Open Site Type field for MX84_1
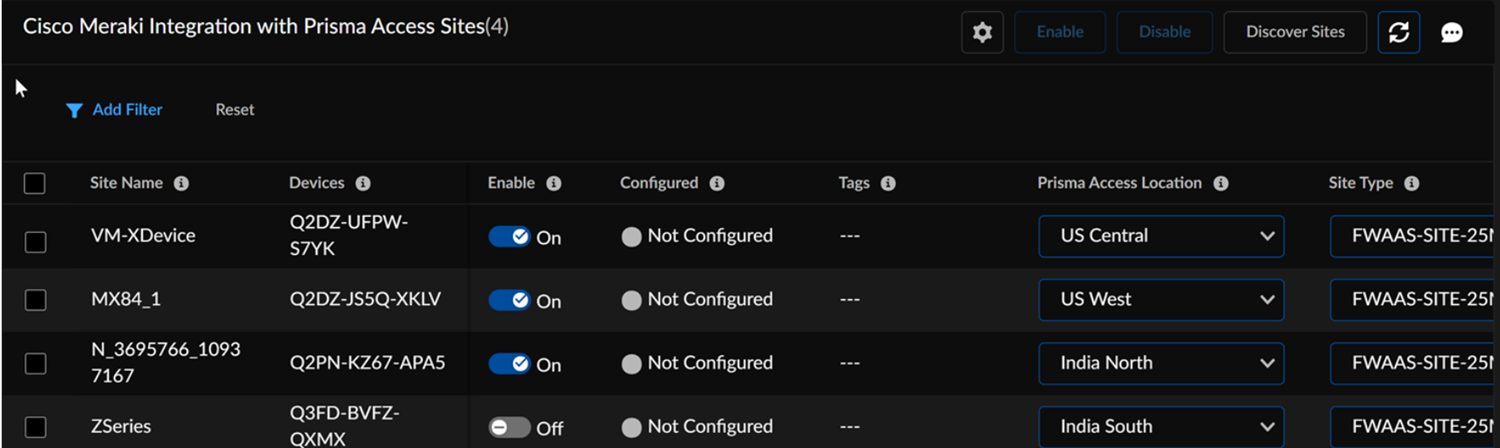The height and width of the screenshot is (448, 1500). (1415, 300)
